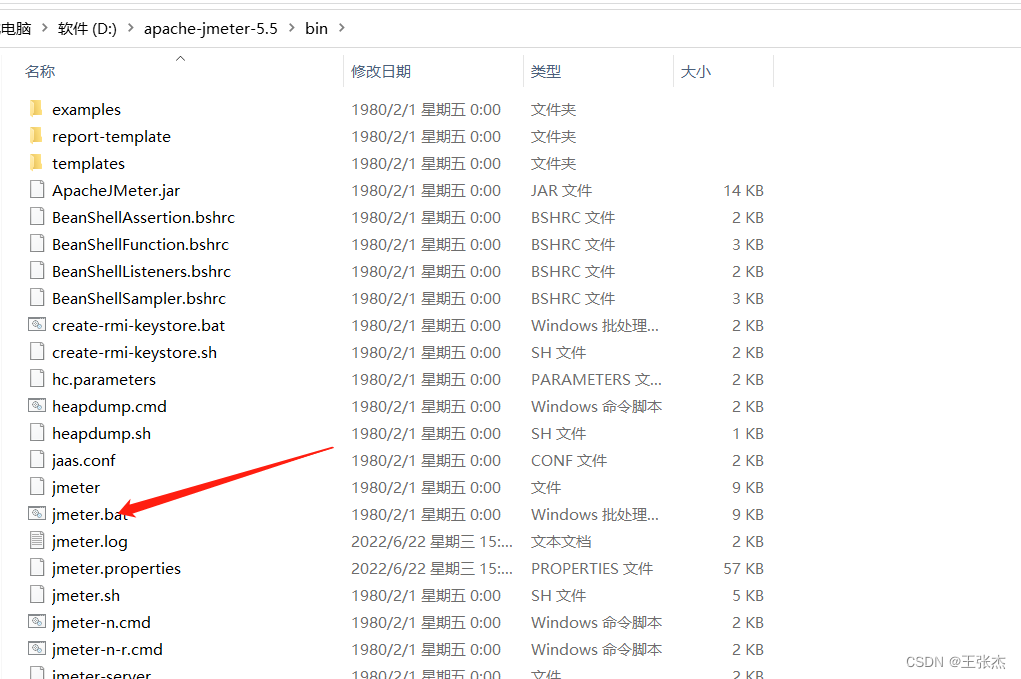Select the extensionless jmeter file icon
The width and height of the screenshot is (1021, 679).
pos(37,486)
